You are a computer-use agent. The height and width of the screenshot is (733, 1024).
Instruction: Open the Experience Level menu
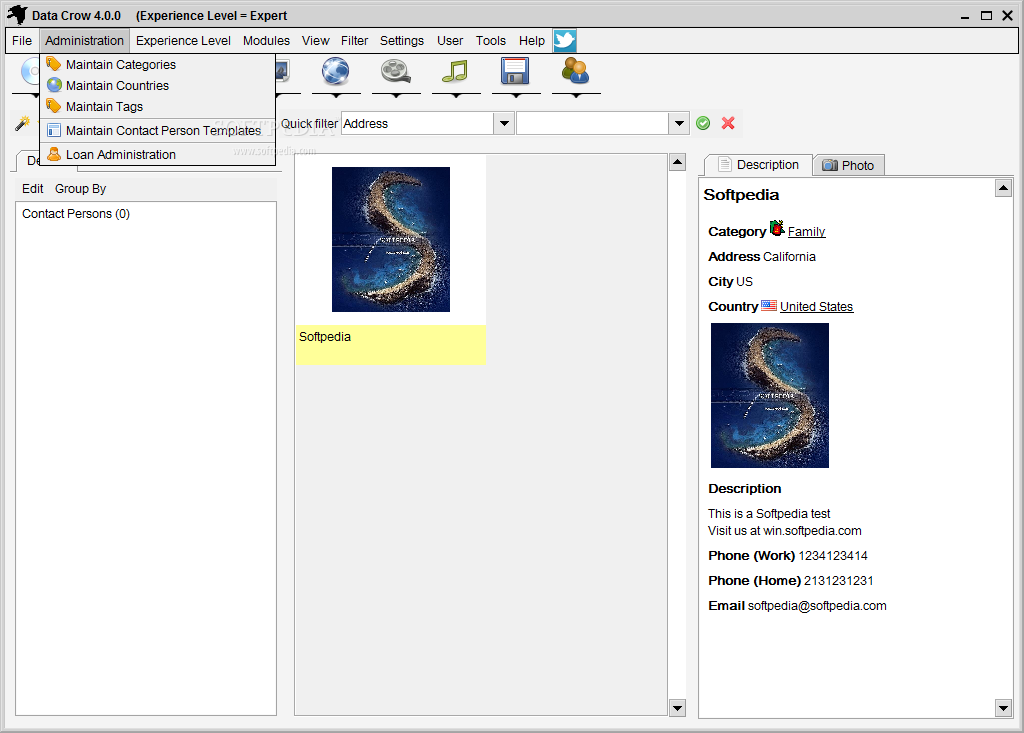(x=183, y=41)
